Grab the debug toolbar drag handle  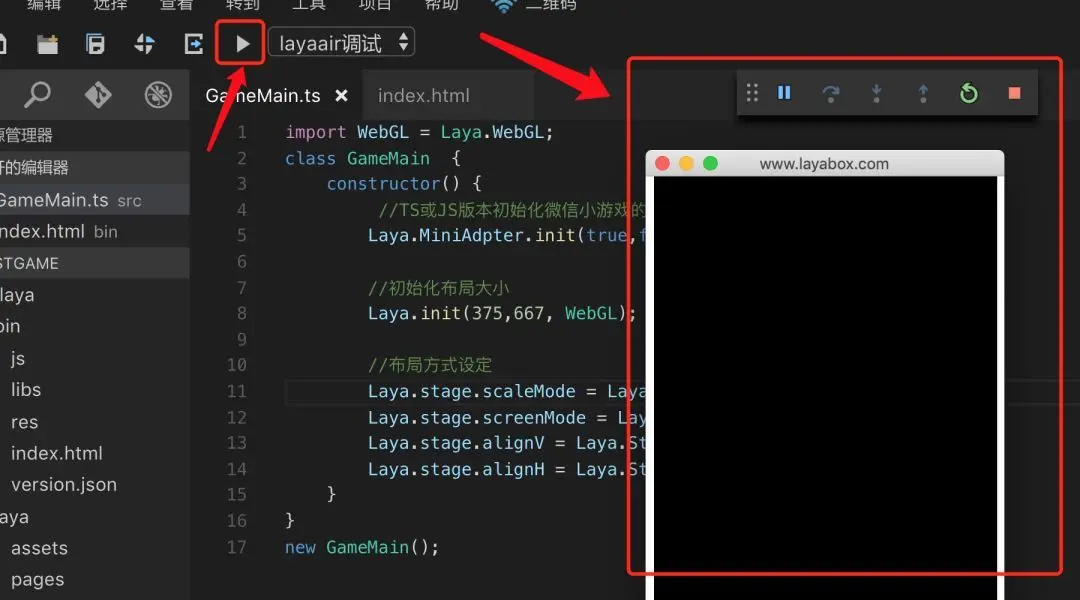coord(752,93)
